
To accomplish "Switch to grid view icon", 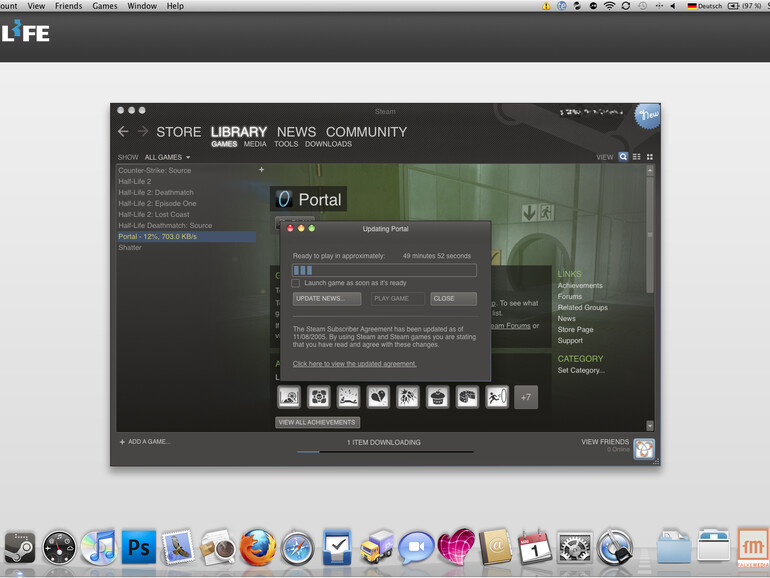I will coord(650,157).
